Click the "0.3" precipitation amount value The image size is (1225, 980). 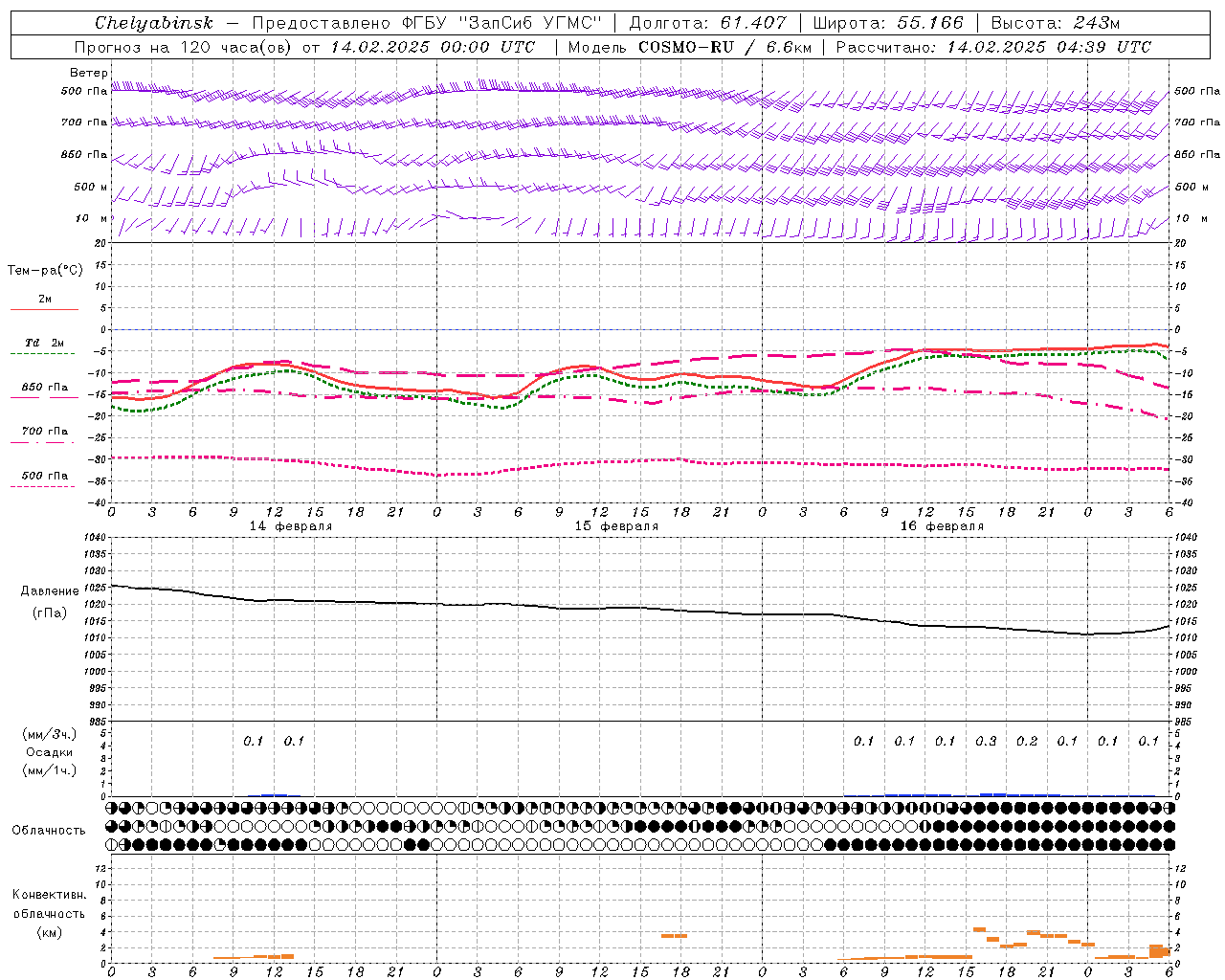pyautogui.click(x=986, y=741)
